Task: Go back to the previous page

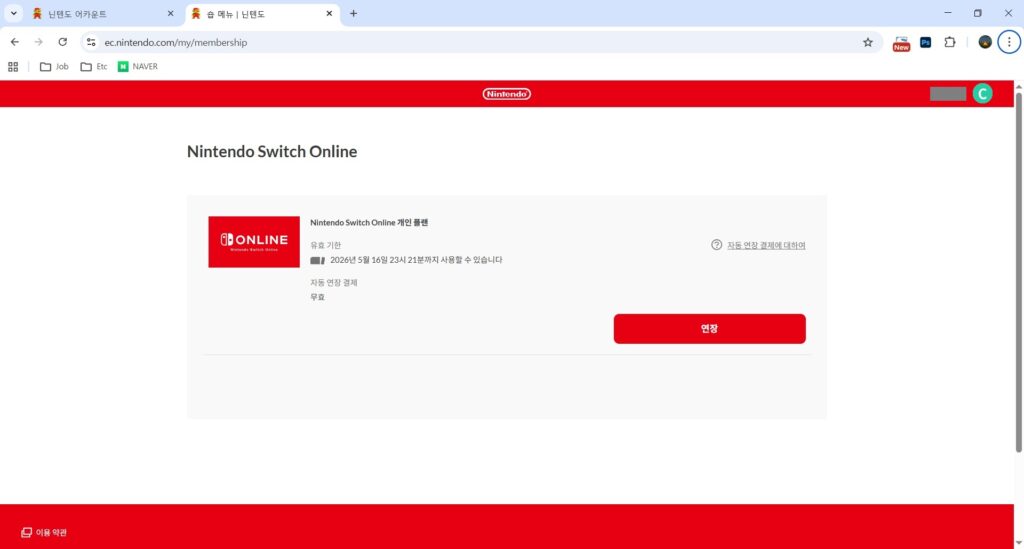Action: pyautogui.click(x=14, y=42)
